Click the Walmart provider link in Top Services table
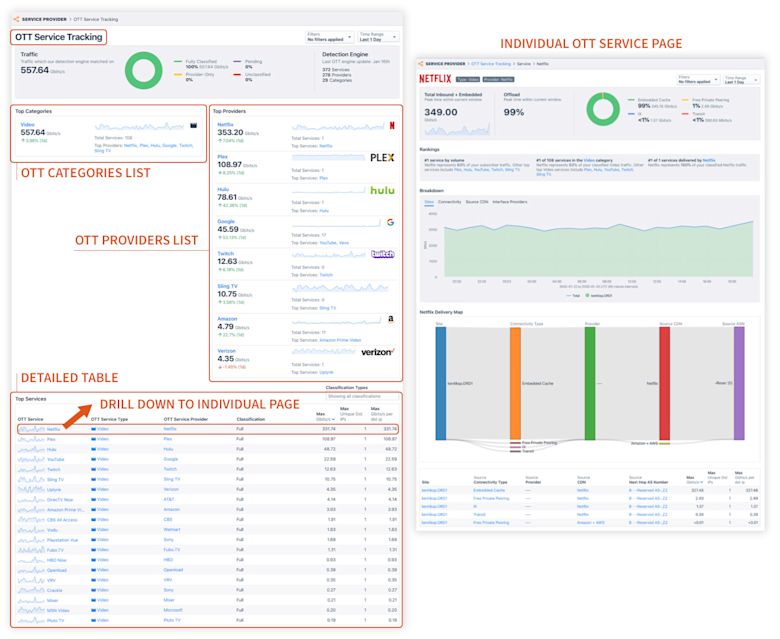Screen dimensions: 780x639 172,530
